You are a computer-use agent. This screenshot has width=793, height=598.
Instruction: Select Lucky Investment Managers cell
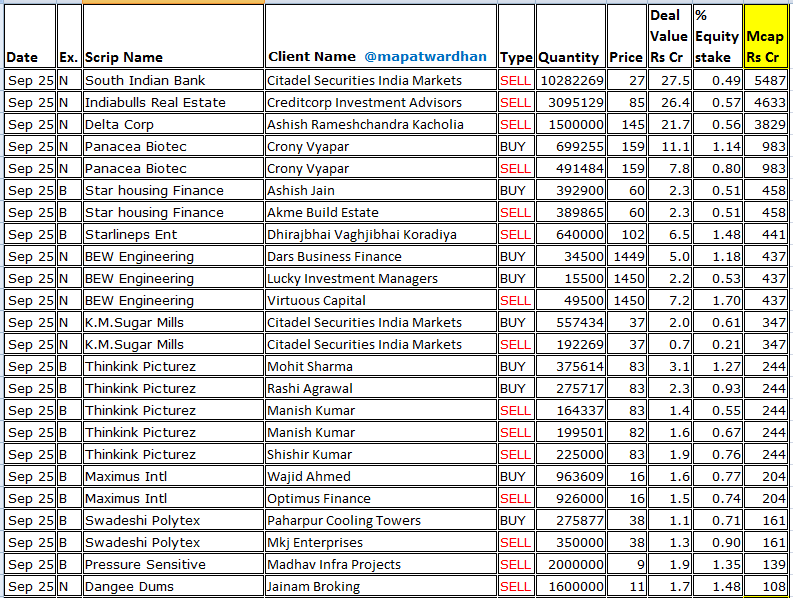[381, 278]
